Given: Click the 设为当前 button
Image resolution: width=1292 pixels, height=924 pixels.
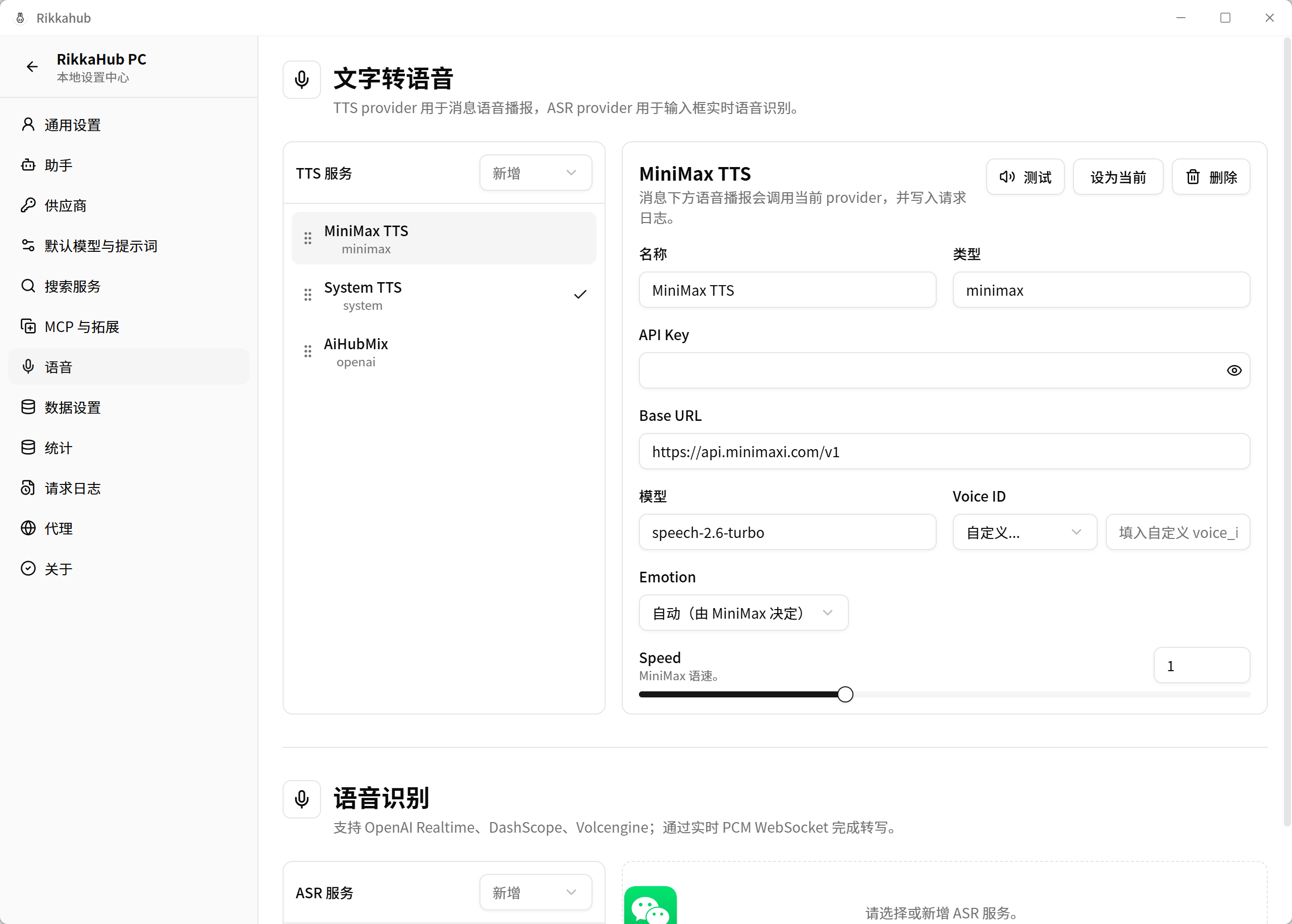Looking at the screenshot, I should [x=1118, y=177].
